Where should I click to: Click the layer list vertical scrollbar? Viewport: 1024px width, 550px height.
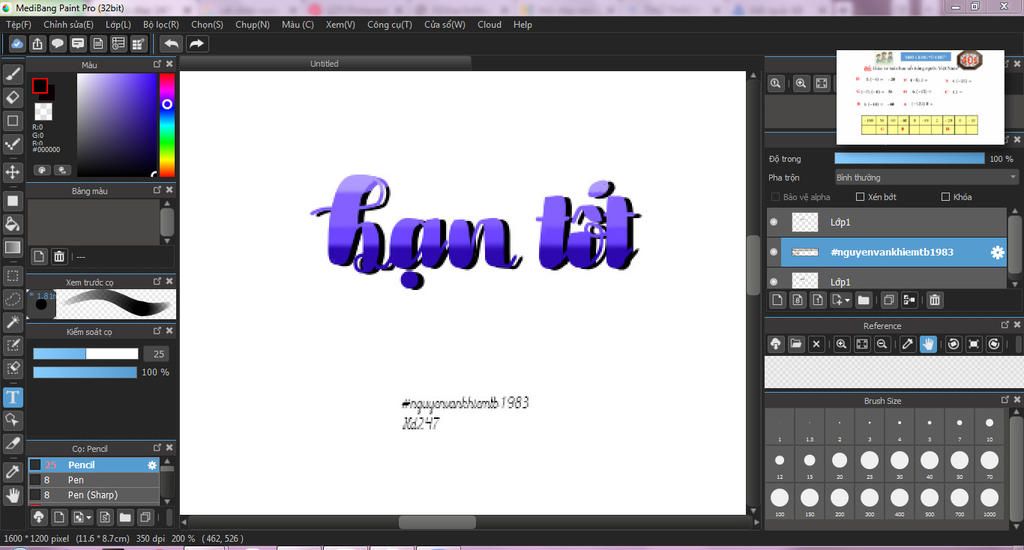click(1014, 248)
